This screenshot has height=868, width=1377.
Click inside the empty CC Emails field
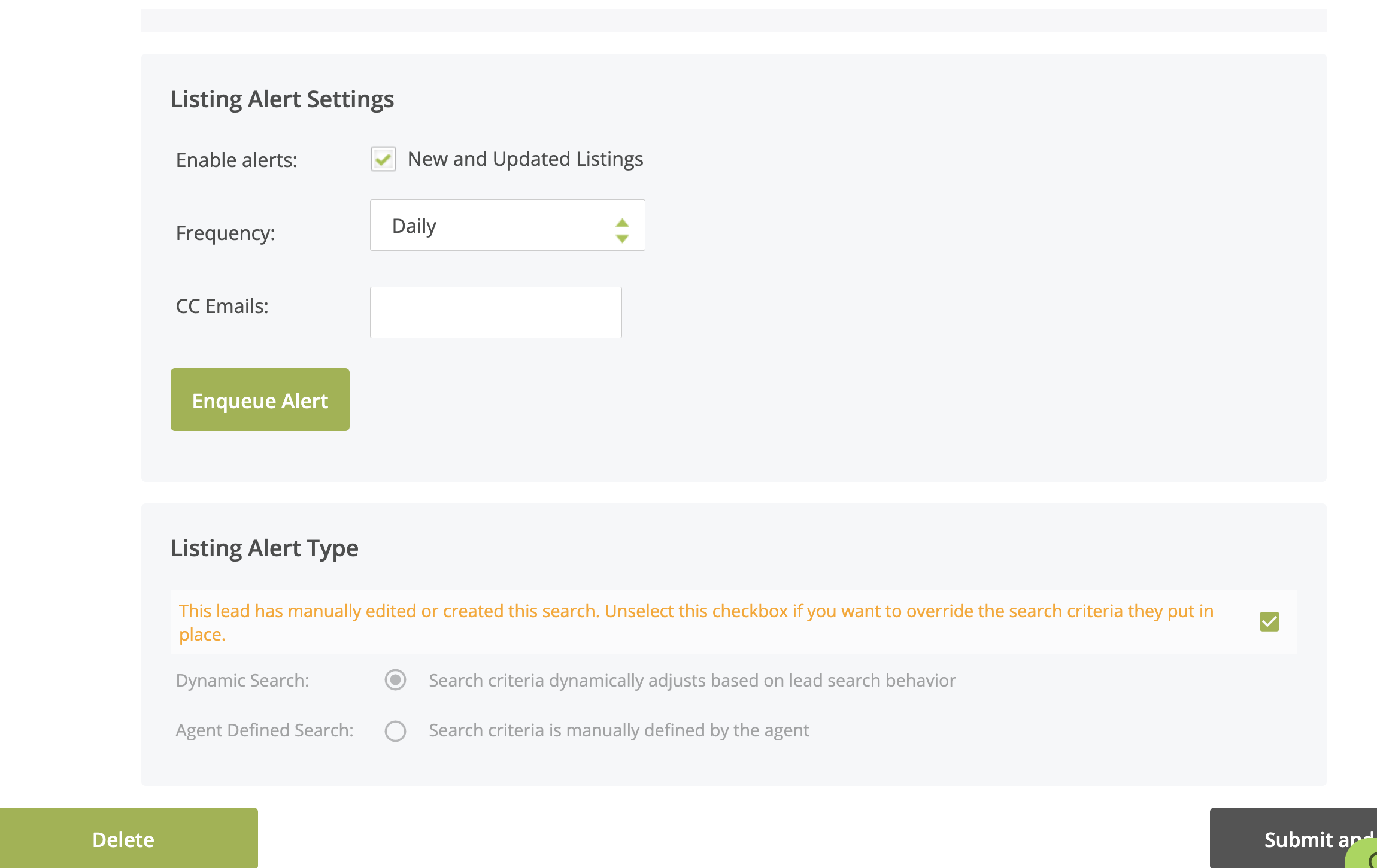click(496, 312)
